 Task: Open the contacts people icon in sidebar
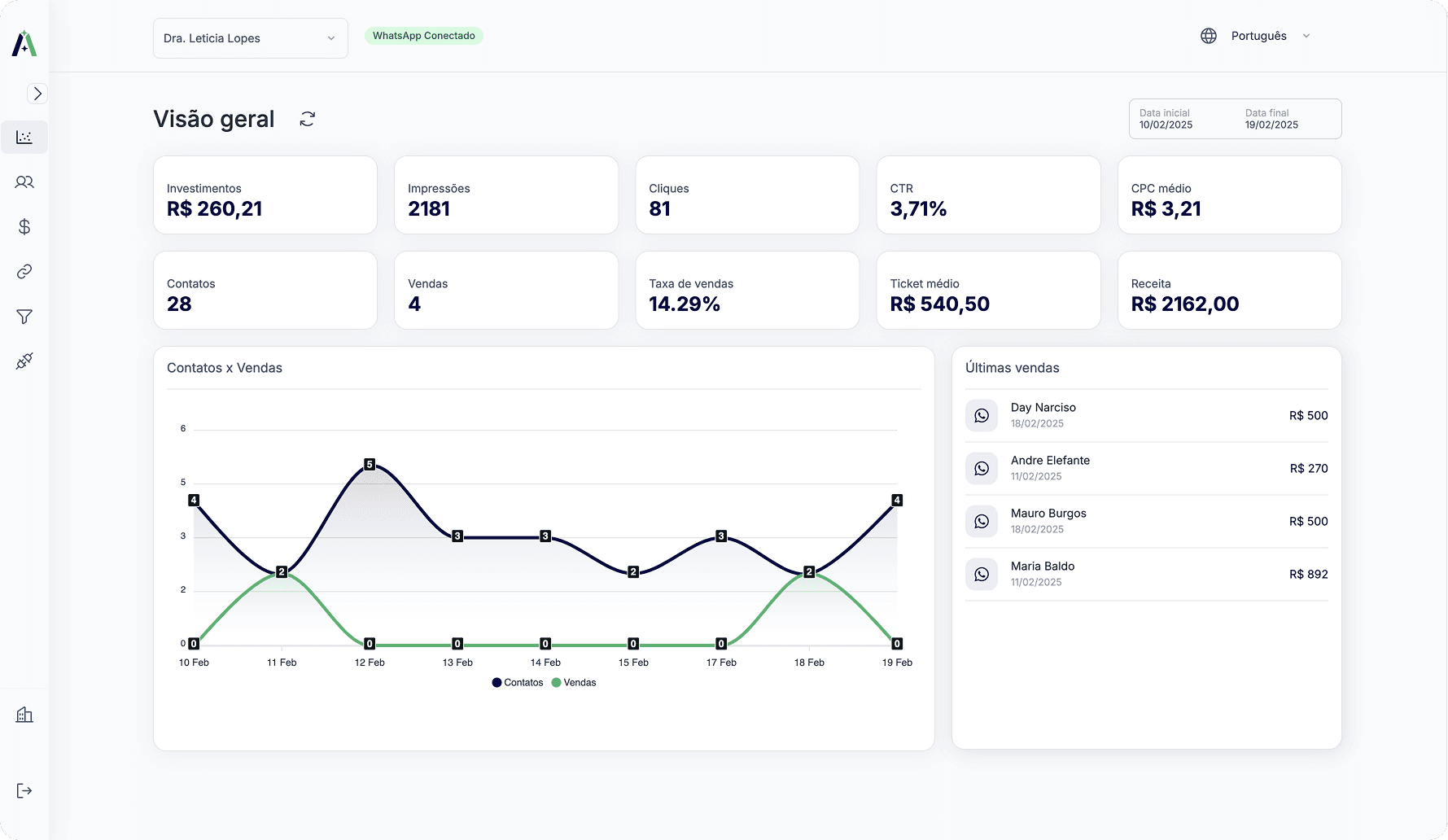(x=24, y=182)
